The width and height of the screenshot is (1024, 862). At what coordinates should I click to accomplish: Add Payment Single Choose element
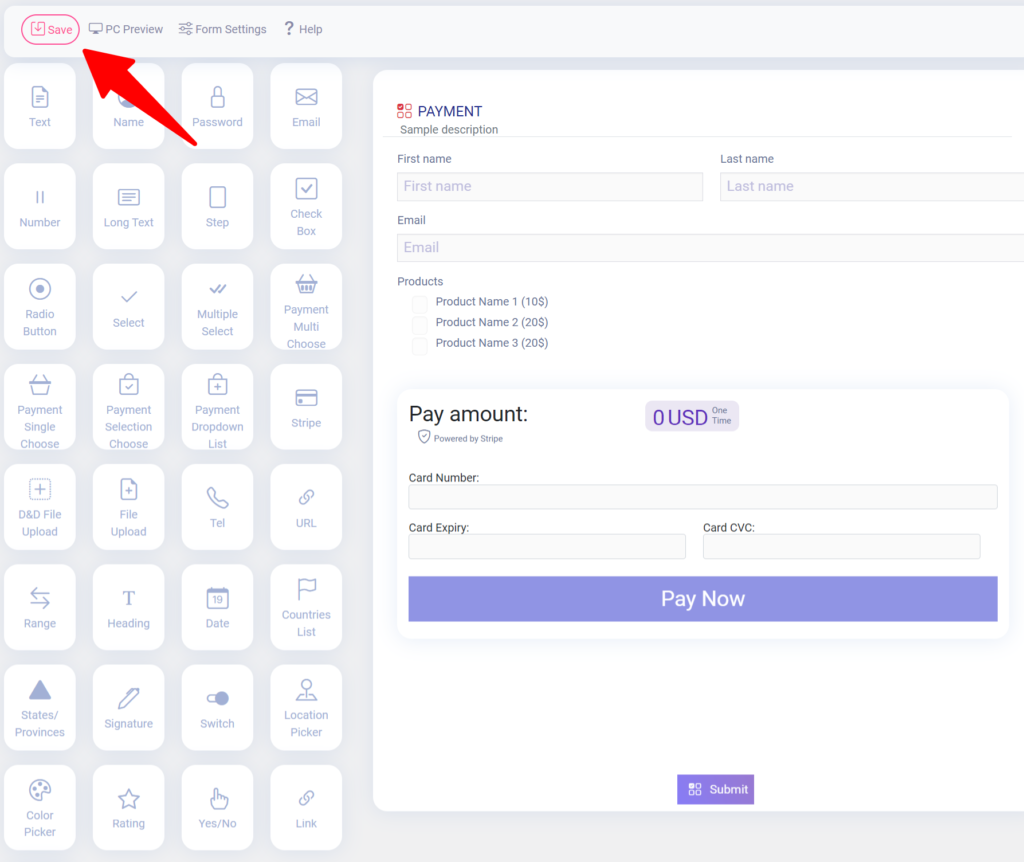point(40,407)
